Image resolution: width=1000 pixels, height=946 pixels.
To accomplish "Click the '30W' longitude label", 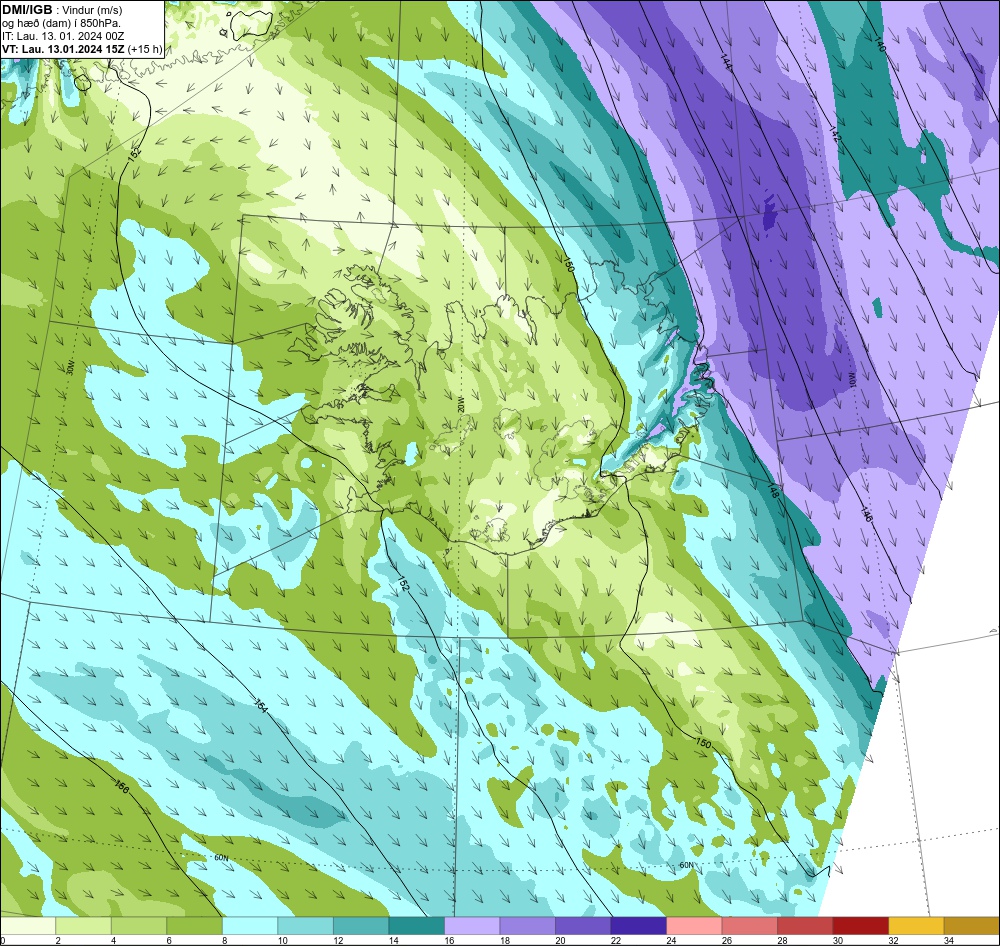I will click(x=70, y=367).
